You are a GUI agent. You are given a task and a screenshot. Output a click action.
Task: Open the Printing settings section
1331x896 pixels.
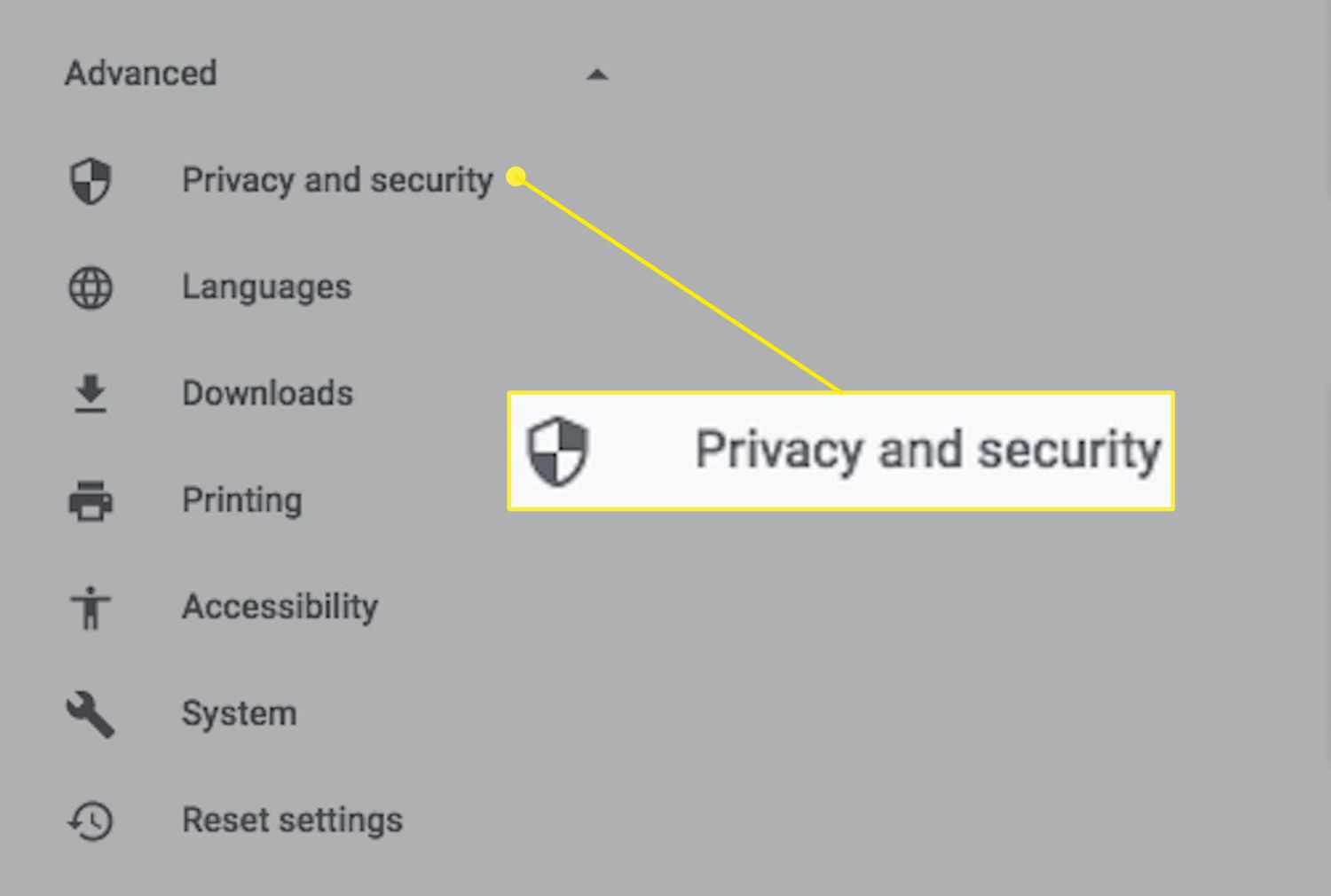pos(241,501)
